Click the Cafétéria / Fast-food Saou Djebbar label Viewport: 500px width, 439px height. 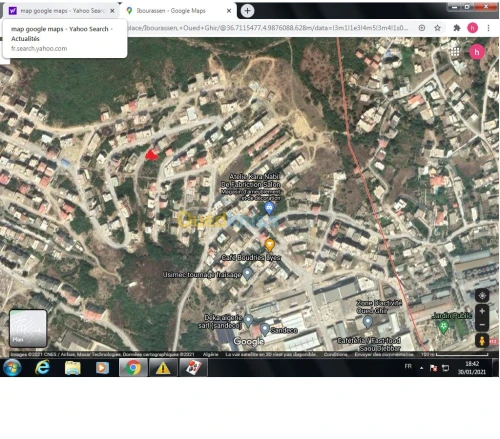(369, 344)
